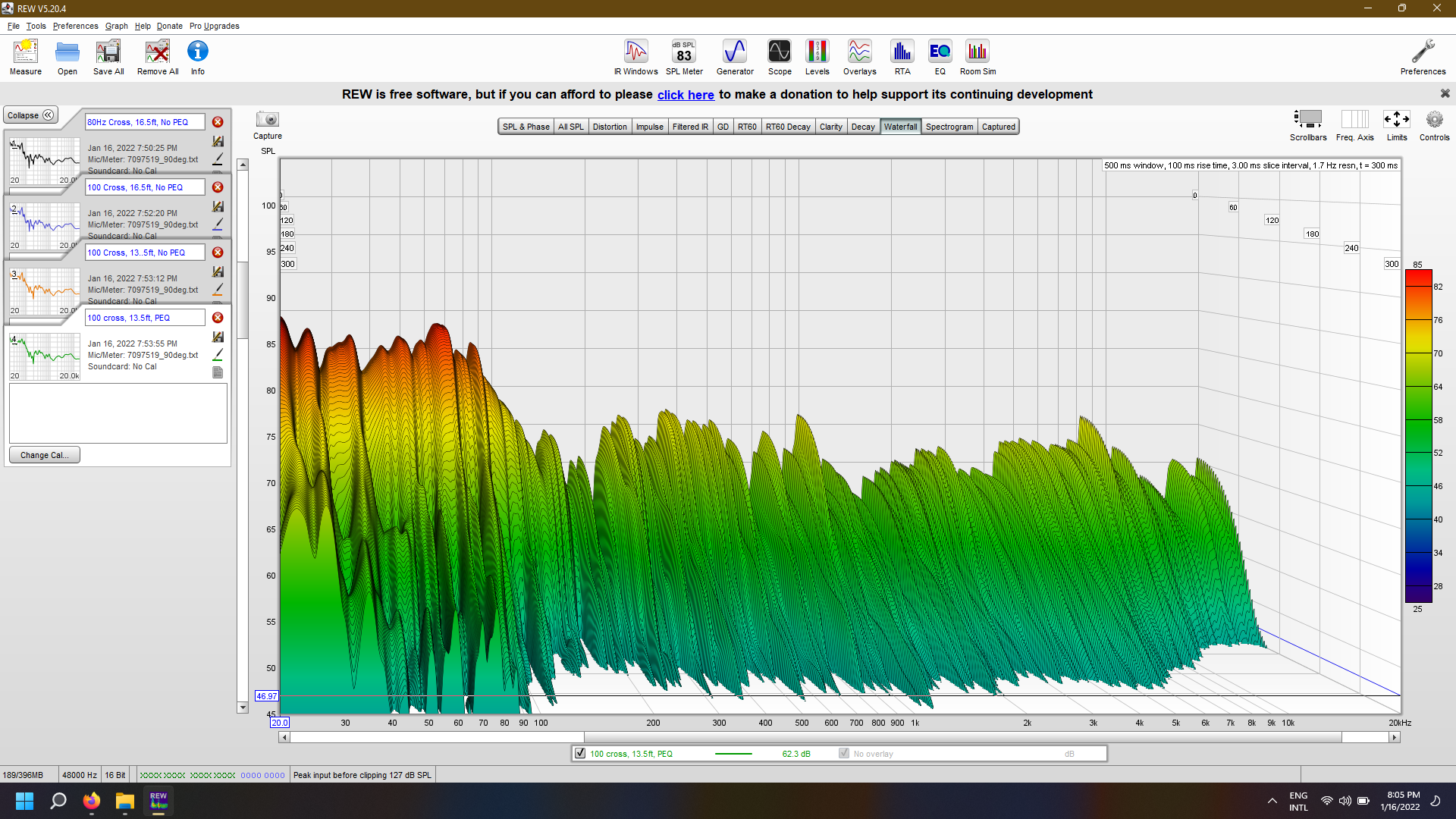
Task: Remove 100 cross 13.5ft PEQ measurement
Action: (218, 318)
